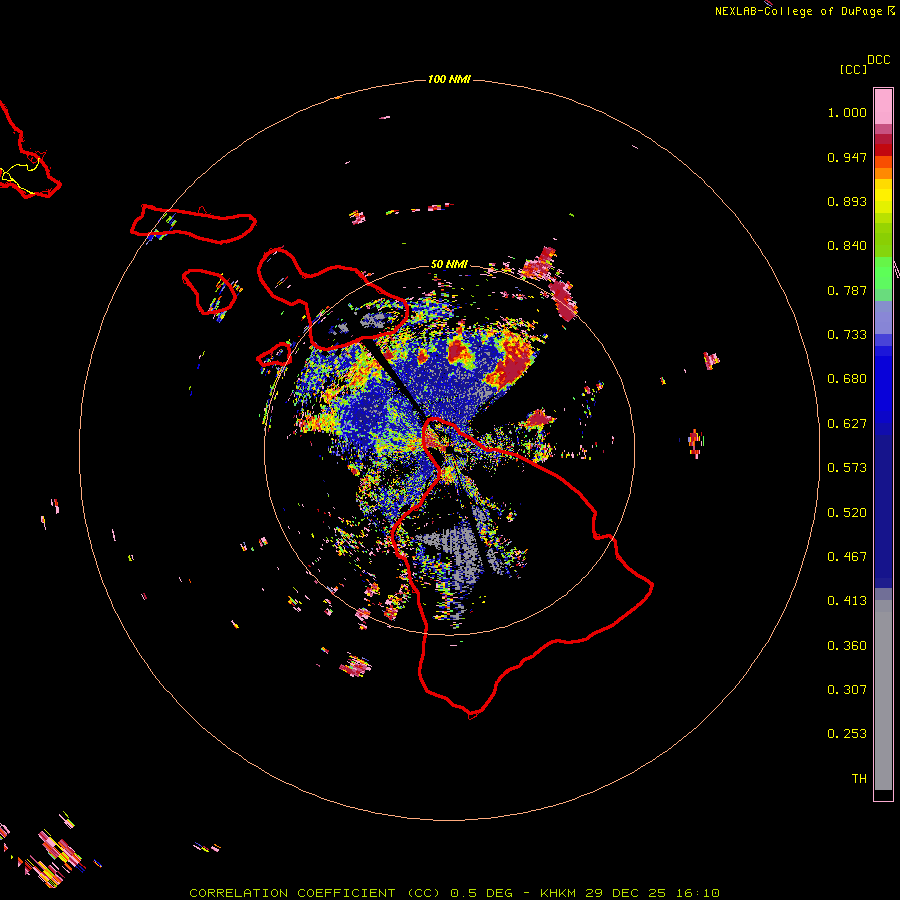900x900 pixels.
Task: Click the 0.627 scale value
Action: (847, 424)
